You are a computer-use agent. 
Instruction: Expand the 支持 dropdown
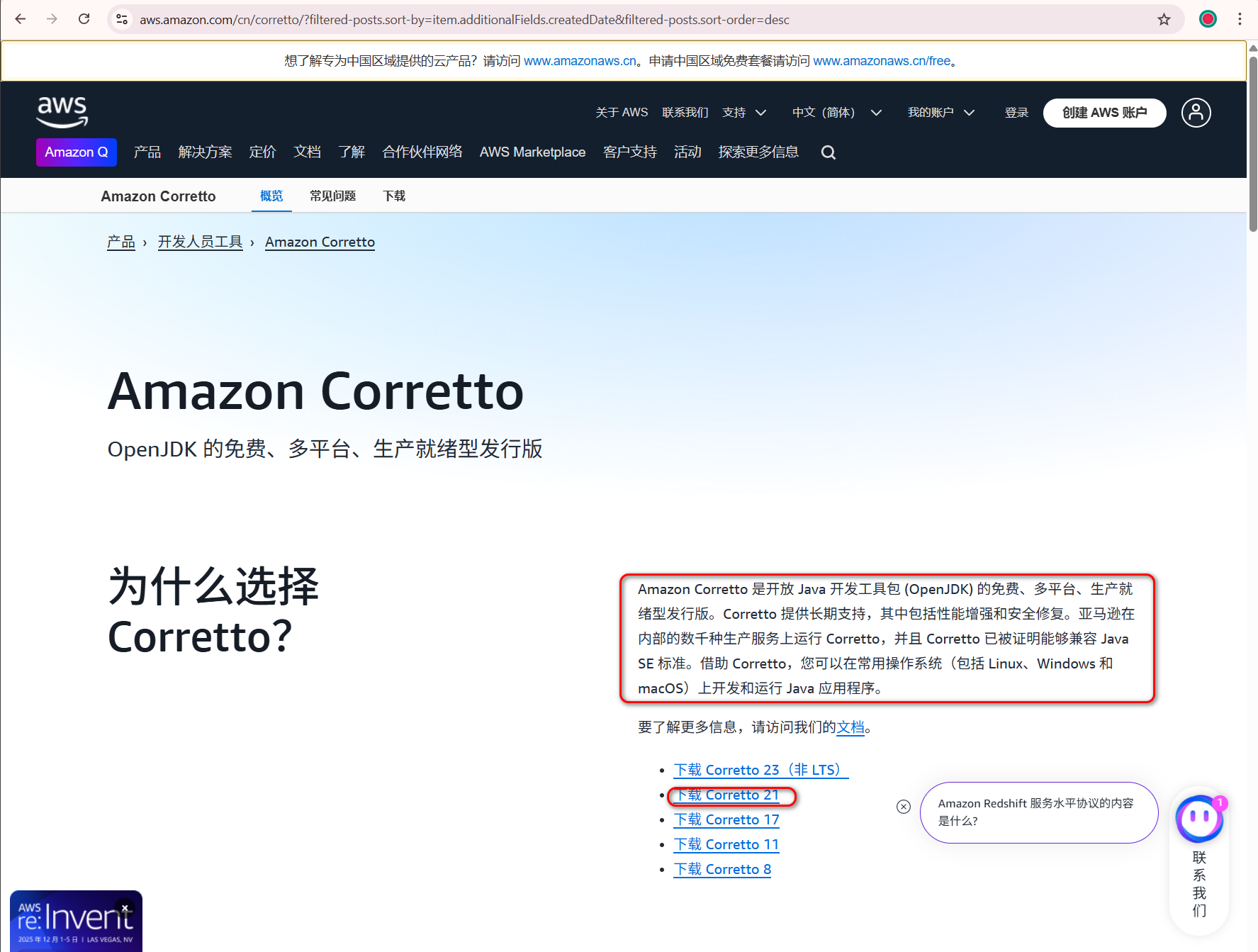point(744,113)
